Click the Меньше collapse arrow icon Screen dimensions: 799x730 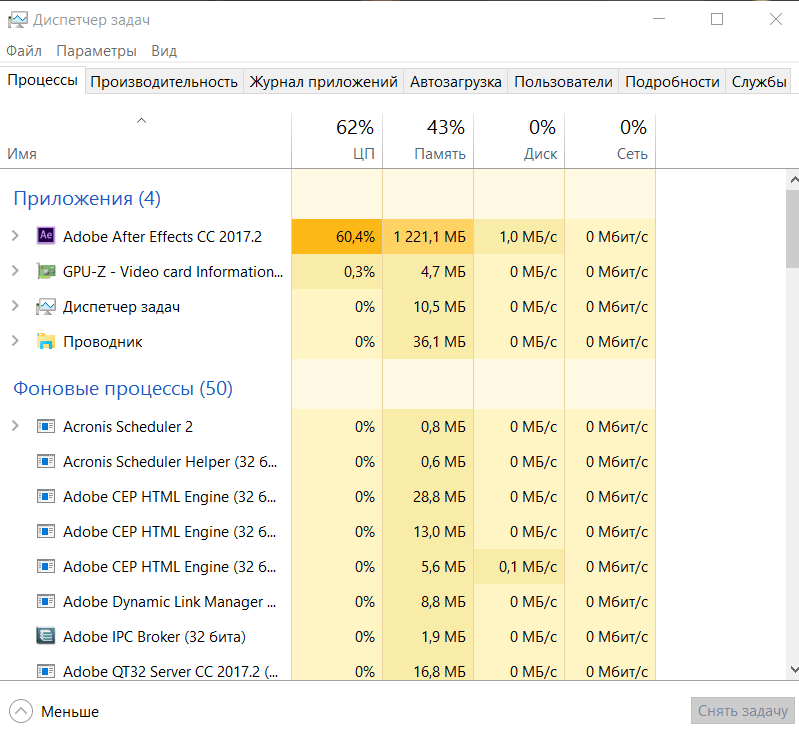[x=21, y=711]
